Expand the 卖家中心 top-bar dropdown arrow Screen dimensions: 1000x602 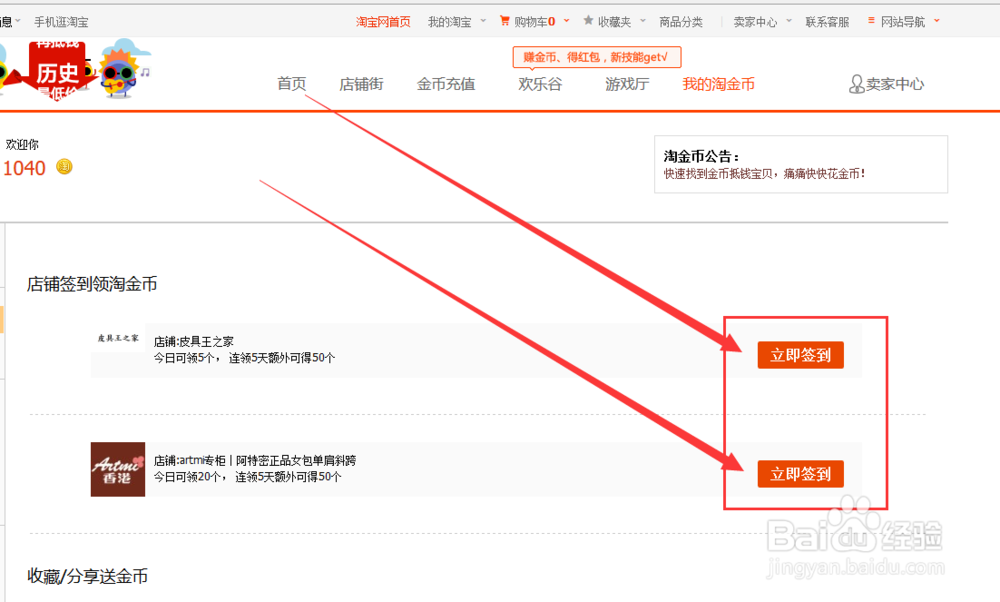[789, 21]
